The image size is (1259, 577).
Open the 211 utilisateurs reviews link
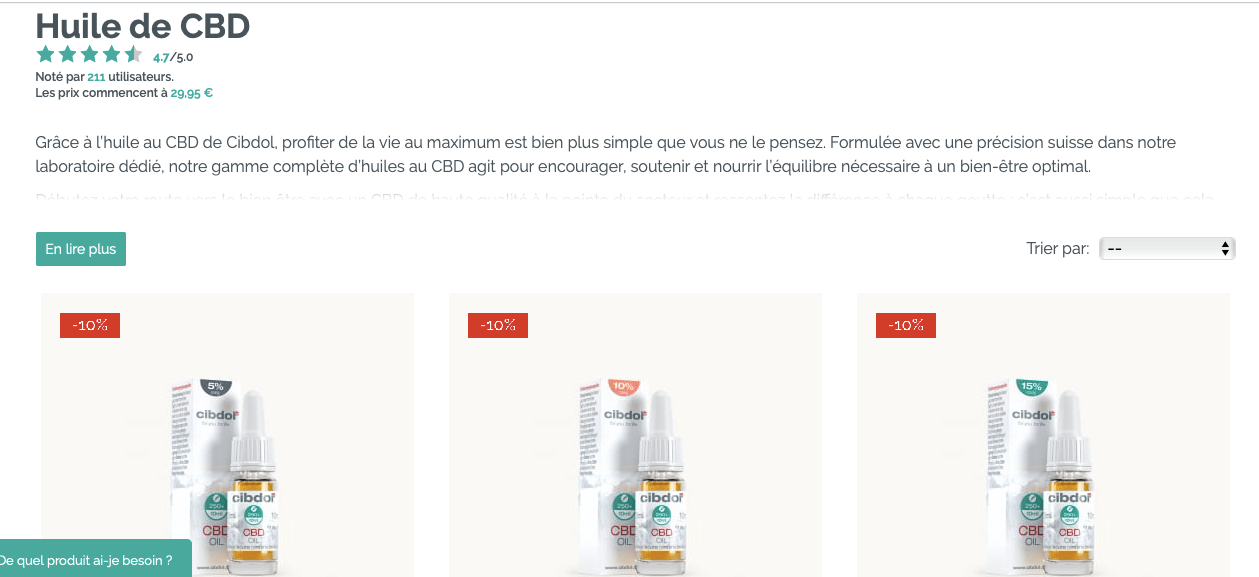(x=96, y=76)
